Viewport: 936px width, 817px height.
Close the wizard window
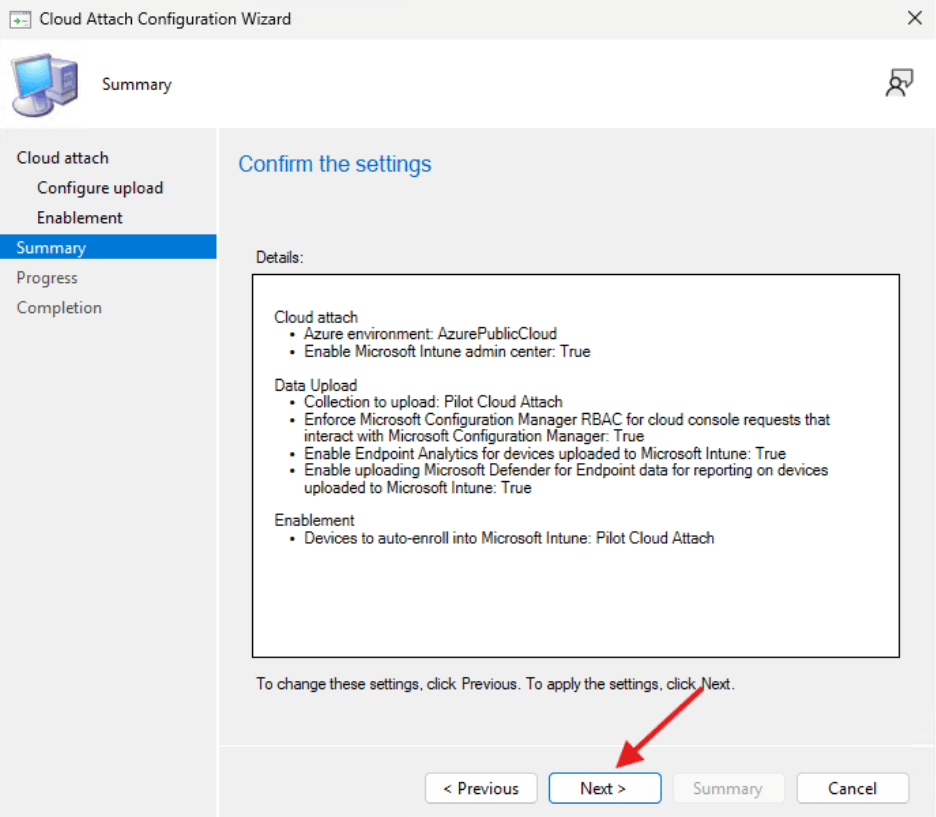pos(916,18)
